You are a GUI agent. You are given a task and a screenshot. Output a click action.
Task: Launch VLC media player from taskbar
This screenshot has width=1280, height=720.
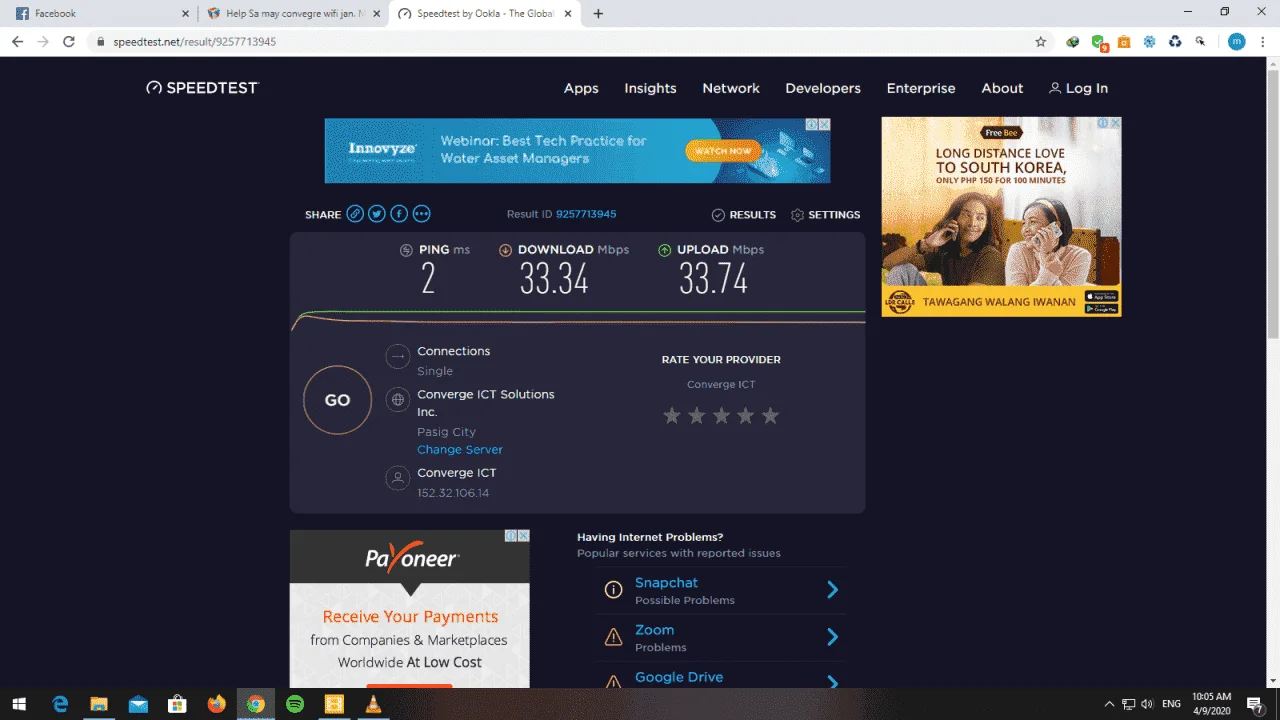point(373,704)
